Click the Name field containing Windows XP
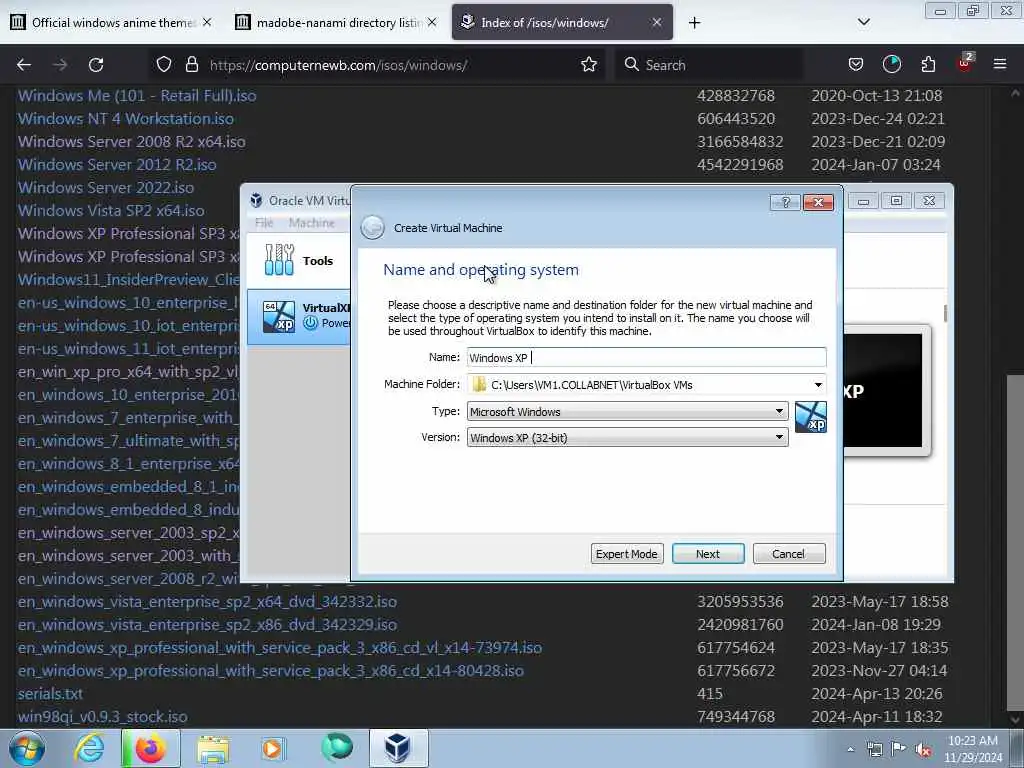The image size is (1024, 768). [x=647, y=357]
